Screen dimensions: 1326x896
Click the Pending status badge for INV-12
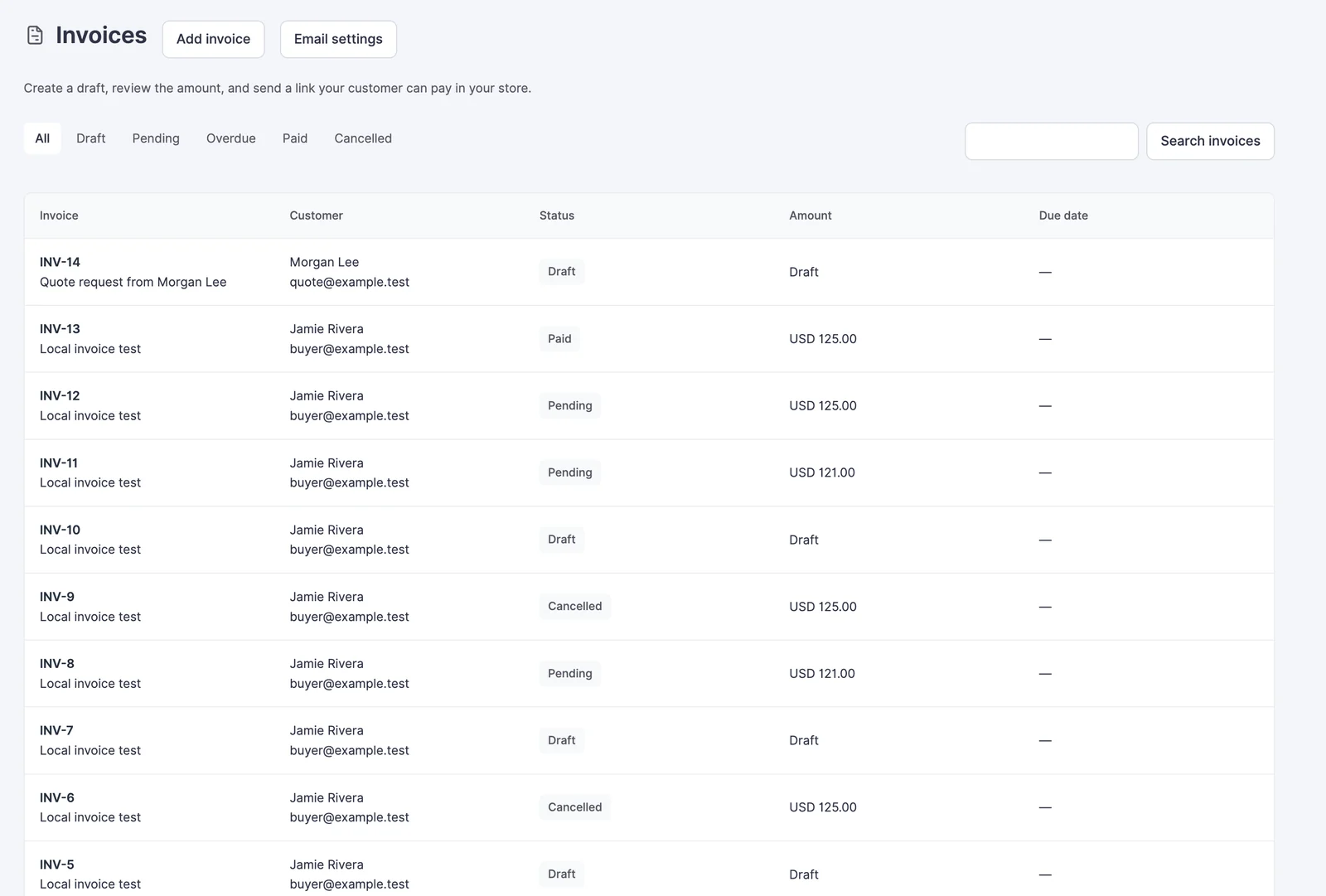point(570,406)
